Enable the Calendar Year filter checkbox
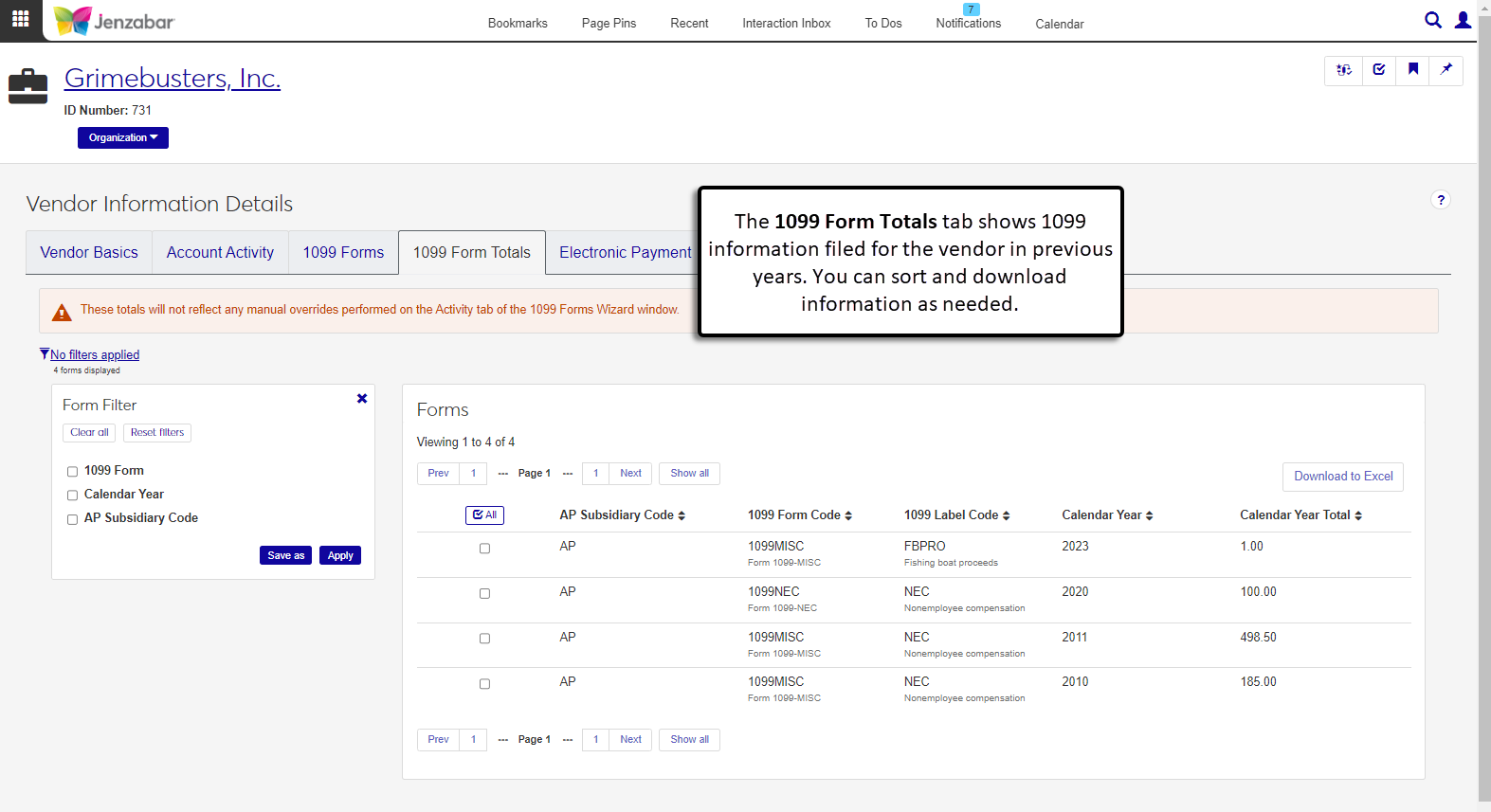The height and width of the screenshot is (812, 1491). pyautogui.click(x=72, y=496)
